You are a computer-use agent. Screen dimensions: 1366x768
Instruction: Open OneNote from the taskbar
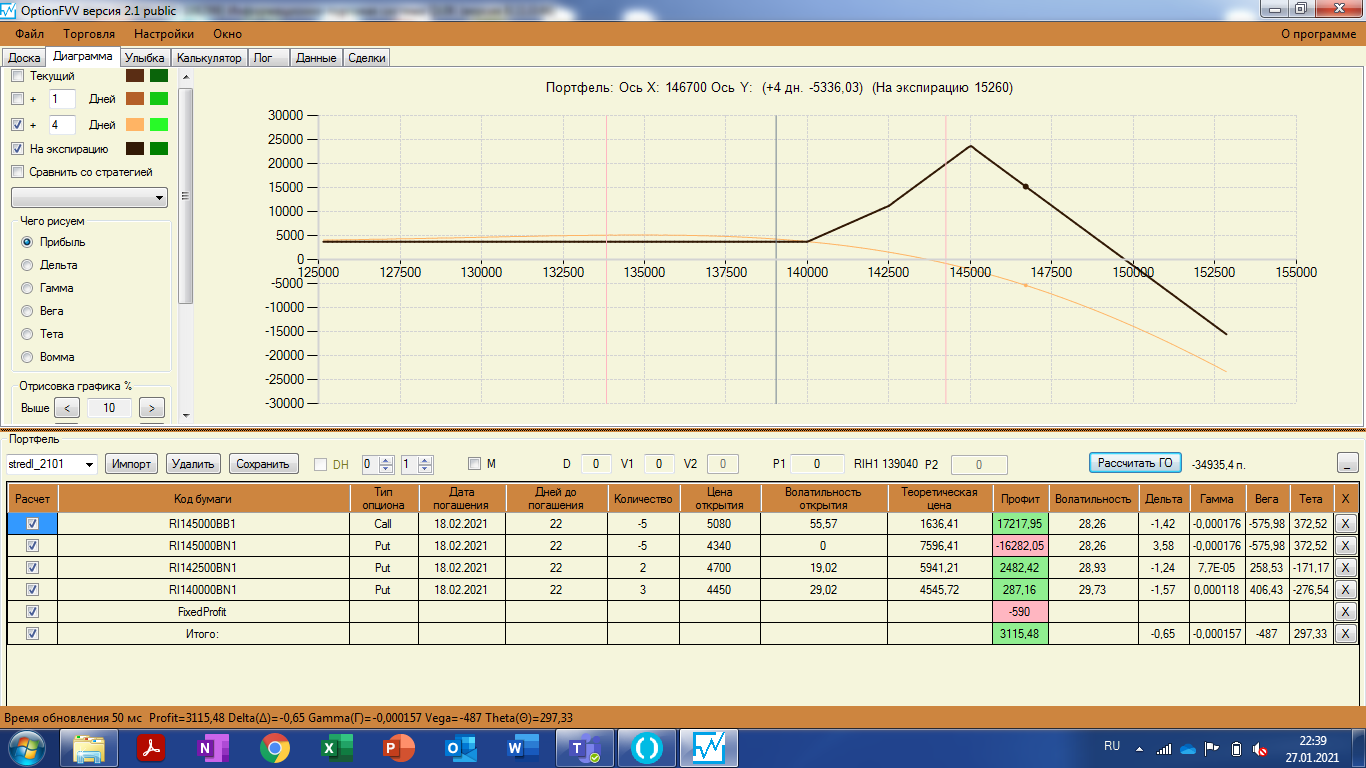click(x=213, y=748)
